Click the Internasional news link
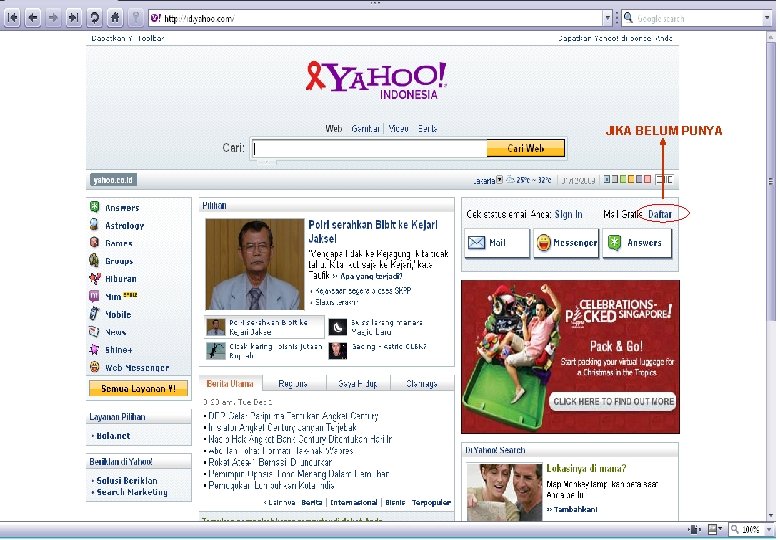This screenshot has height=540, width=780. (x=354, y=503)
